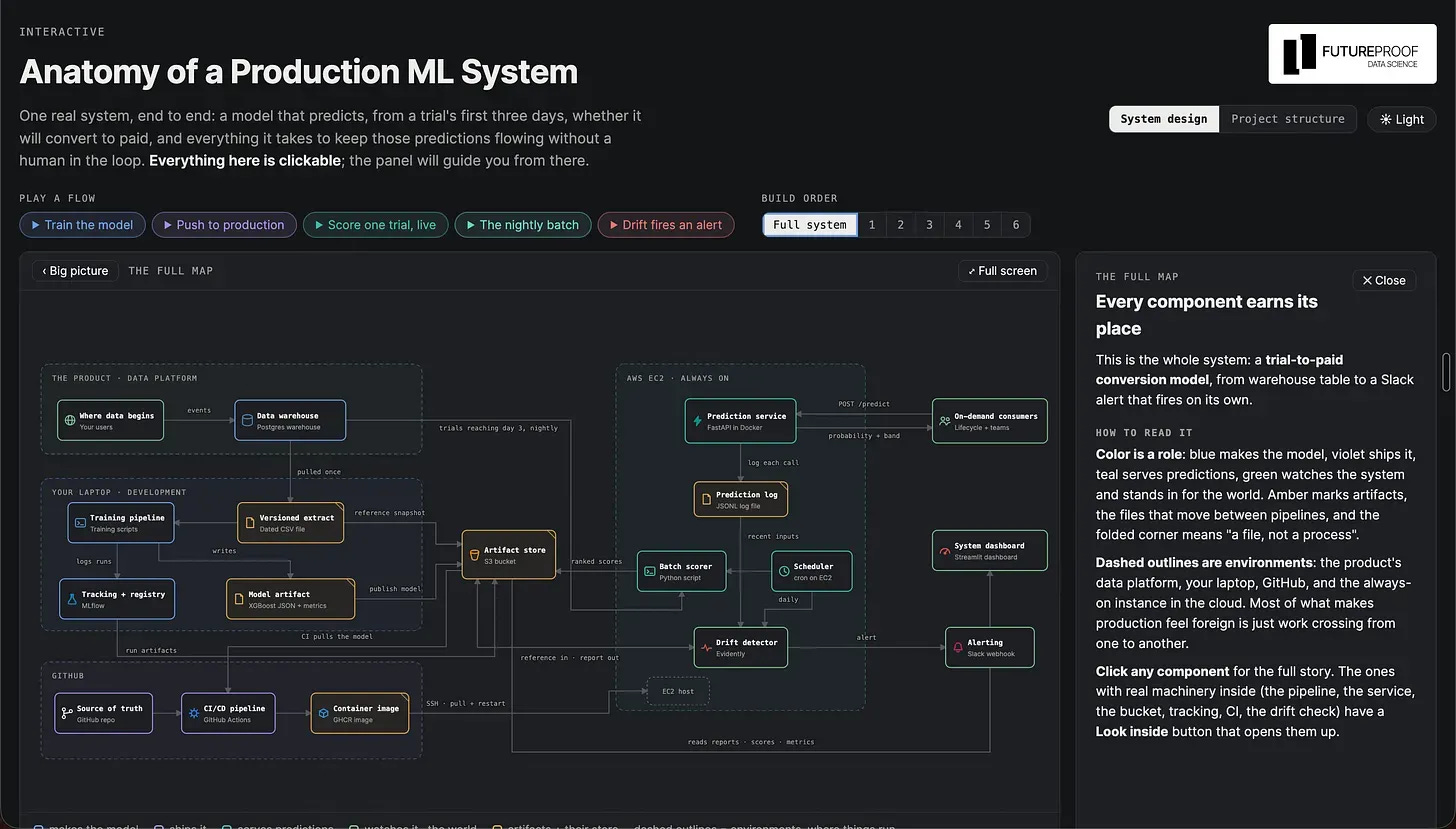This screenshot has height=829, width=1456.
Task: Click the 'recent inputs' edge label
Action: 773,537
